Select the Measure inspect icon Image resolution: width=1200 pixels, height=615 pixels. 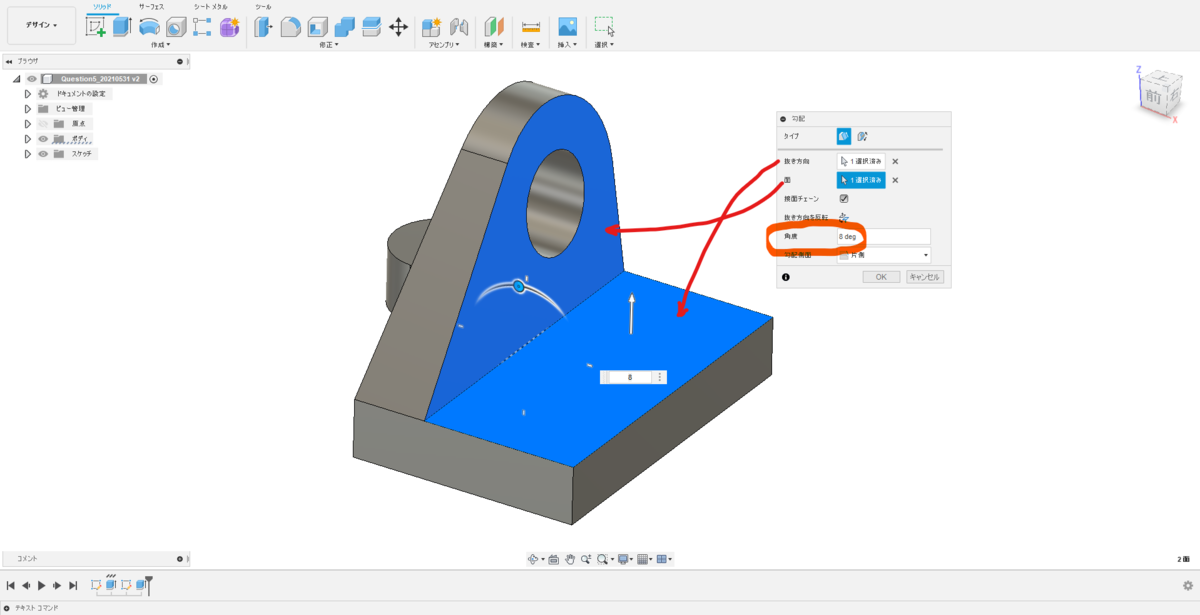531,27
